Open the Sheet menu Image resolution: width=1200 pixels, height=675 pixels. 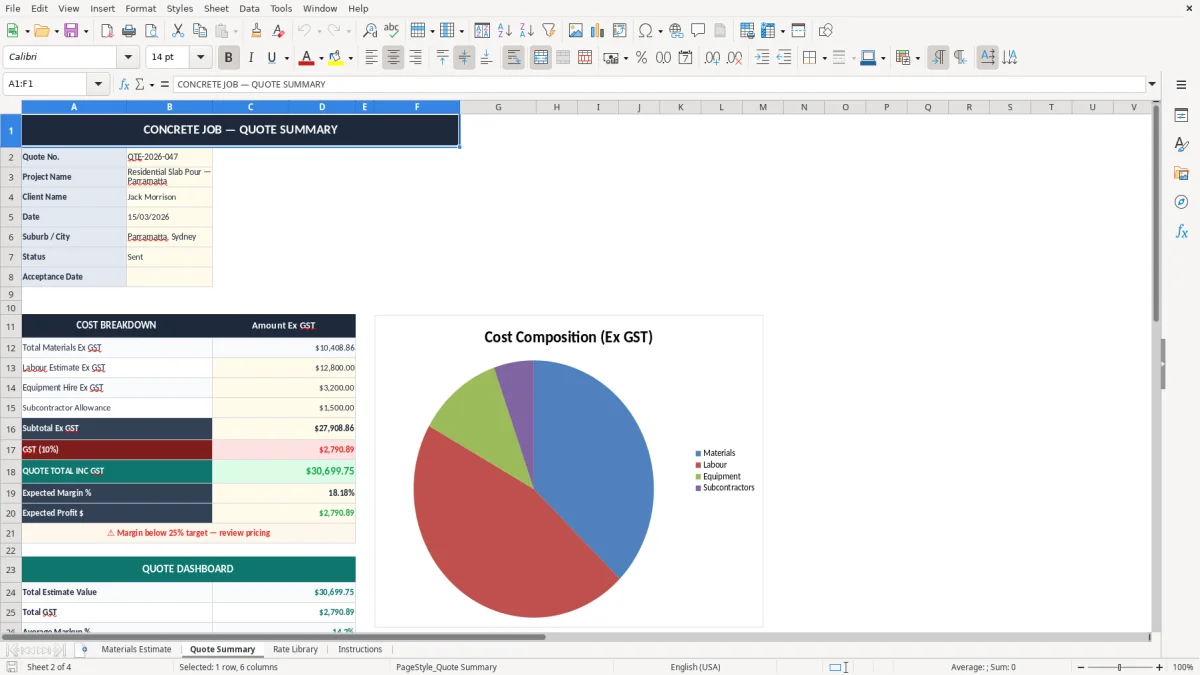tap(216, 8)
